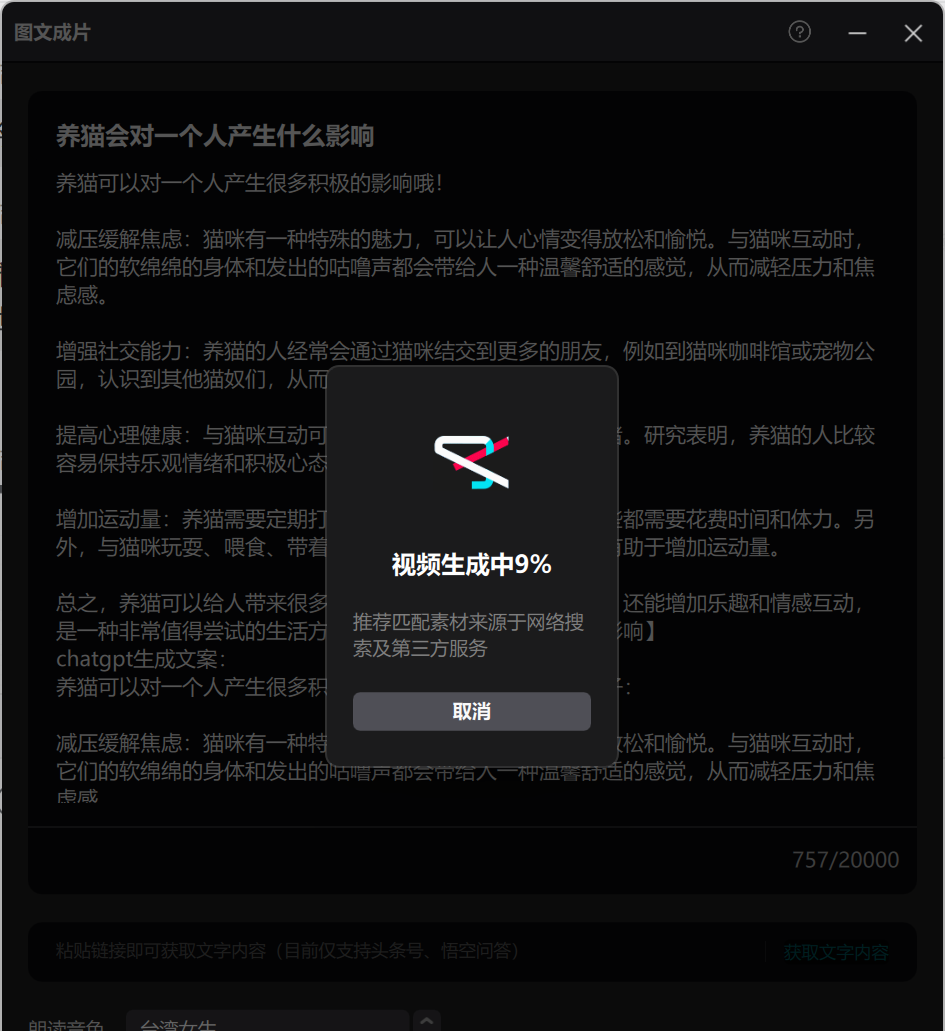Click the chatgpt生成文案 line

click(141, 659)
